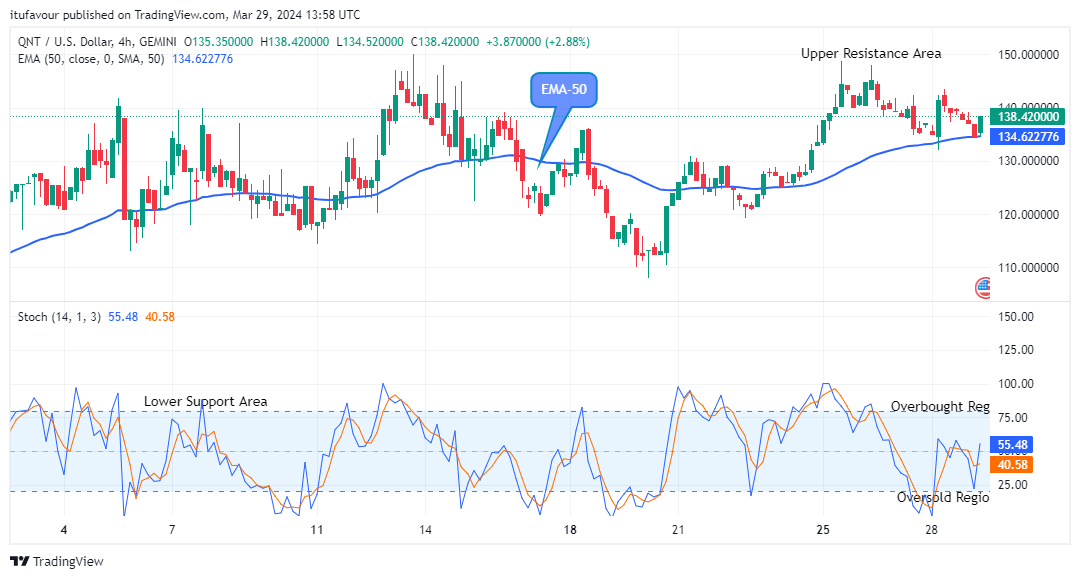Click the flag event icon on price chart
Image resolution: width=1080 pixels, height=579 pixels.
pyautogui.click(x=983, y=288)
